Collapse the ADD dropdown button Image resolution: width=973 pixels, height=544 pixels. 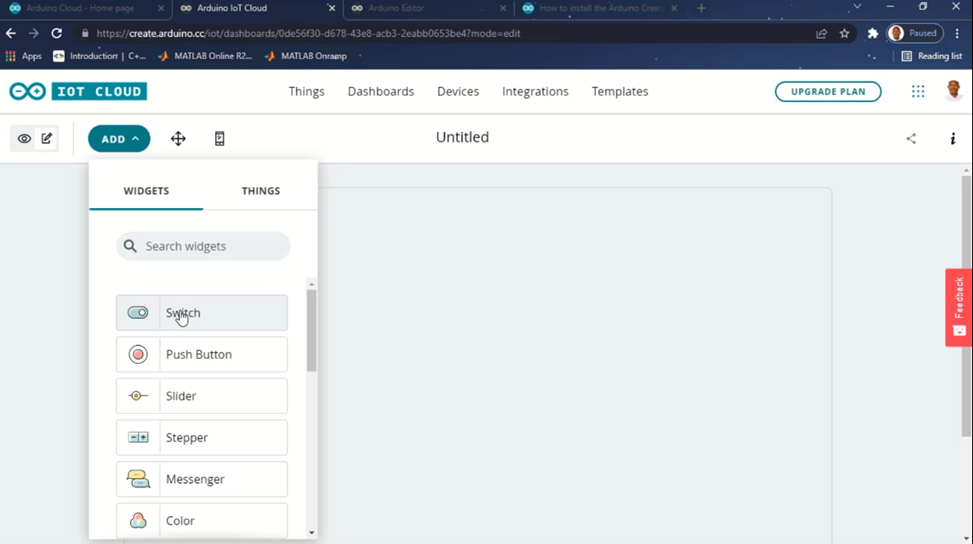[x=119, y=138]
